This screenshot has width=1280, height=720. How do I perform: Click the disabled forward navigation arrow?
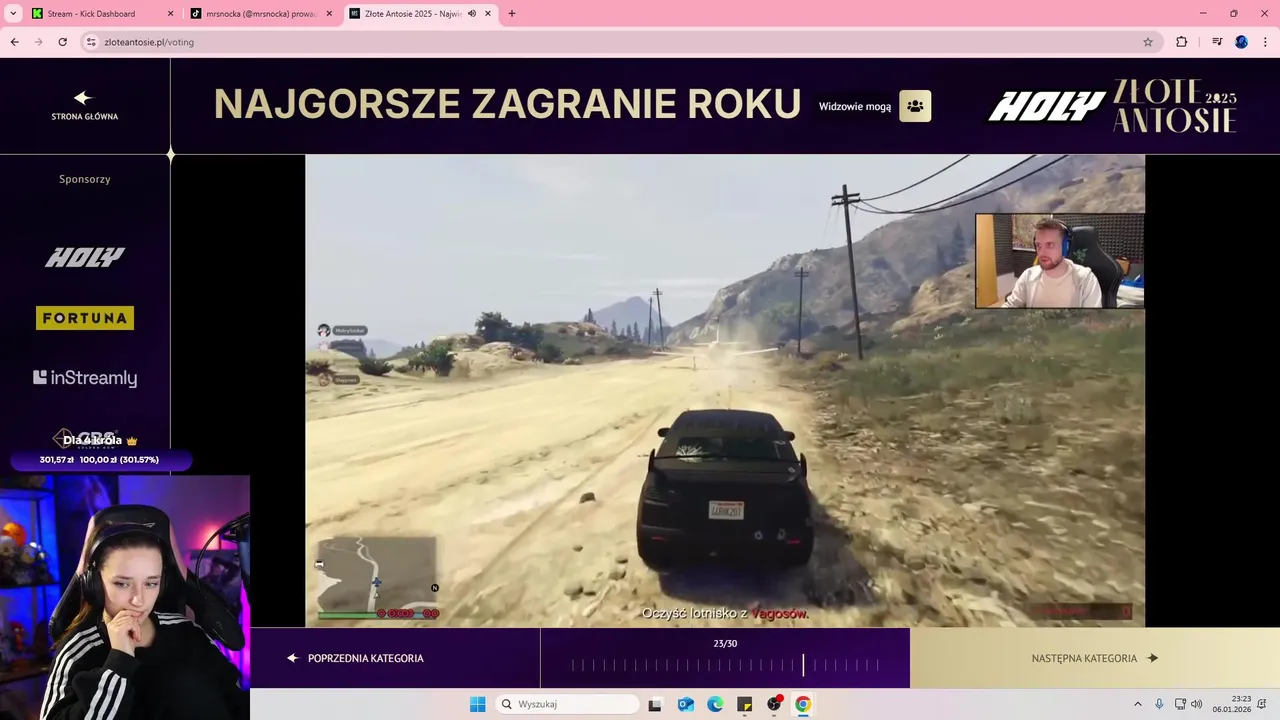[x=39, y=42]
